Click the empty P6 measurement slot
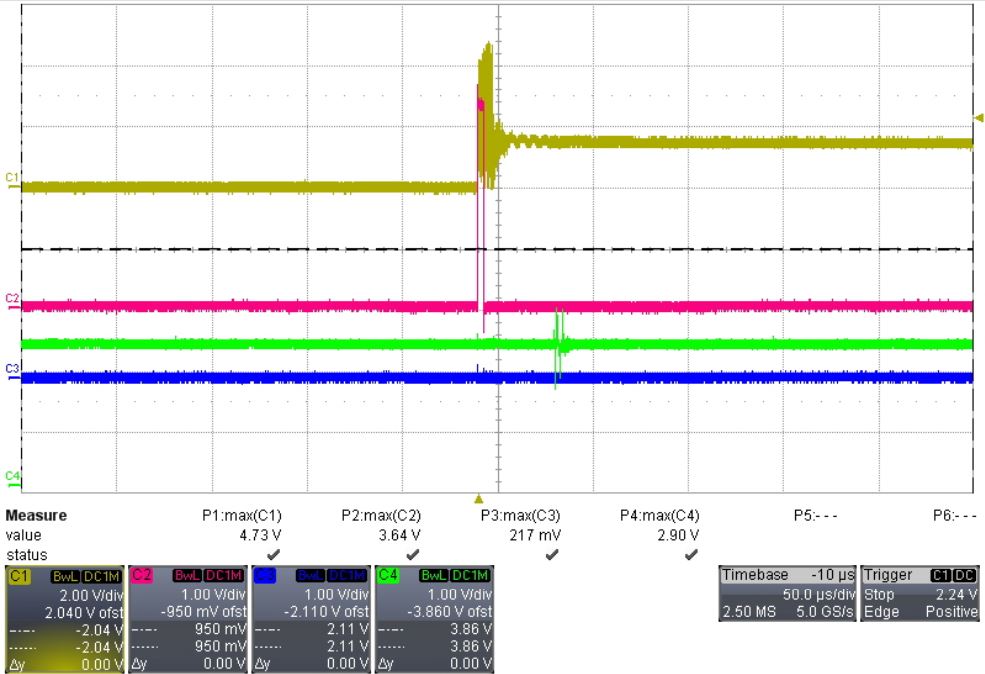Viewport: 985px width, 674px height. (955, 516)
